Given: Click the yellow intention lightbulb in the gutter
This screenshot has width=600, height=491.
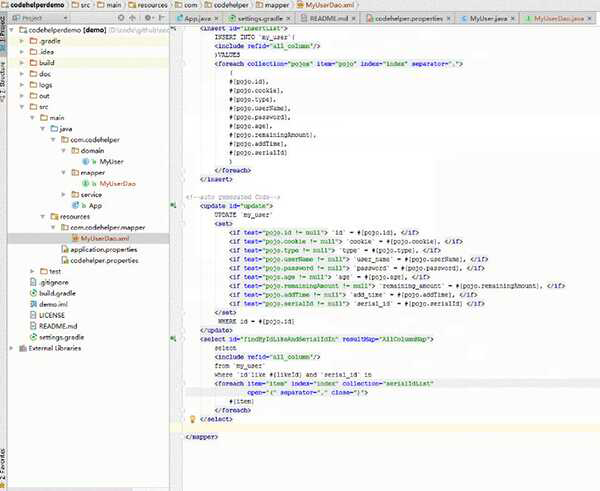Looking at the screenshot, I should click(192, 418).
